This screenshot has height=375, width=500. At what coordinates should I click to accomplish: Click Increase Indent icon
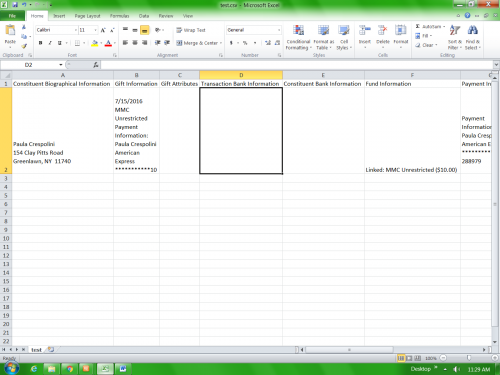pos(167,43)
